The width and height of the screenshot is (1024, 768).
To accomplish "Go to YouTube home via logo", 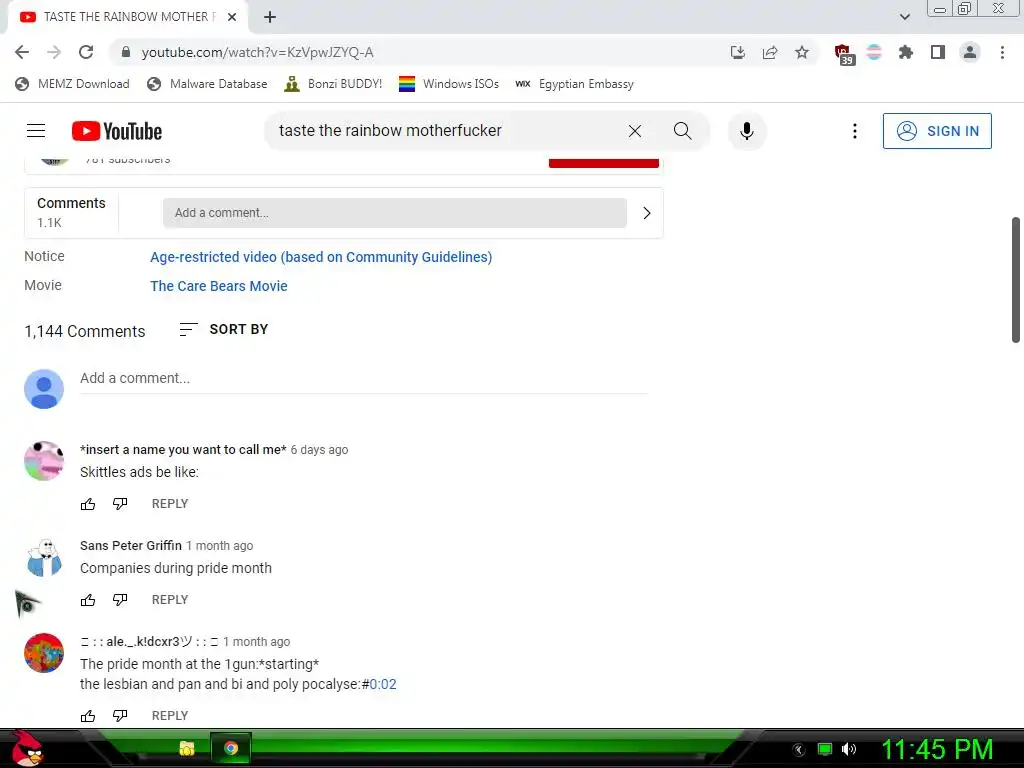I will (117, 131).
